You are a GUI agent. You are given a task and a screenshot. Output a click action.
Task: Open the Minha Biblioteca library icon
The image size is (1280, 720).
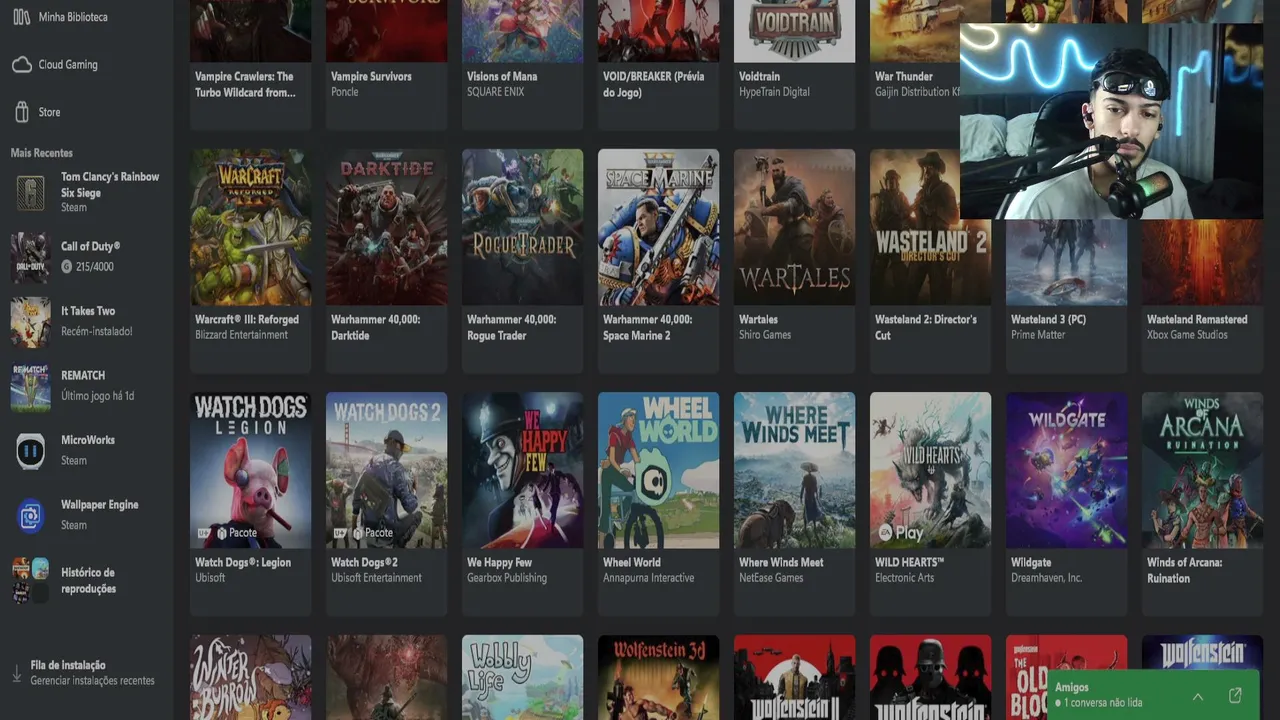point(21,17)
